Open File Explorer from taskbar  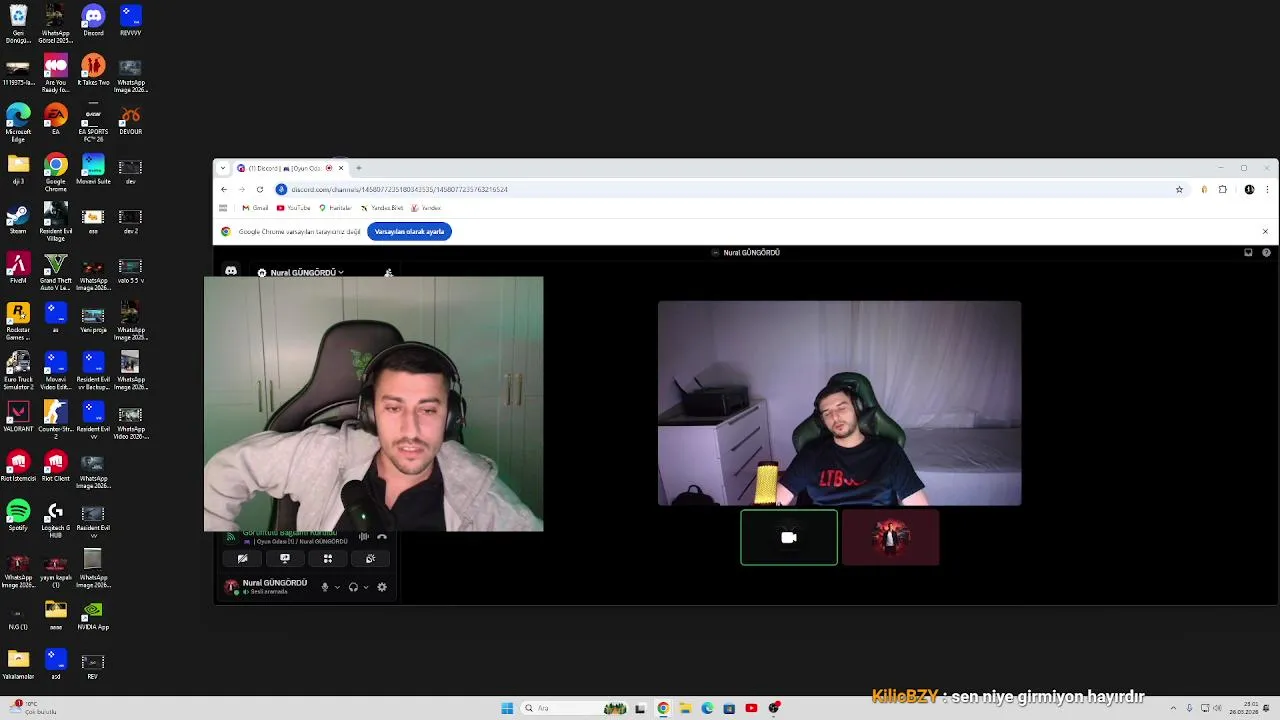685,708
